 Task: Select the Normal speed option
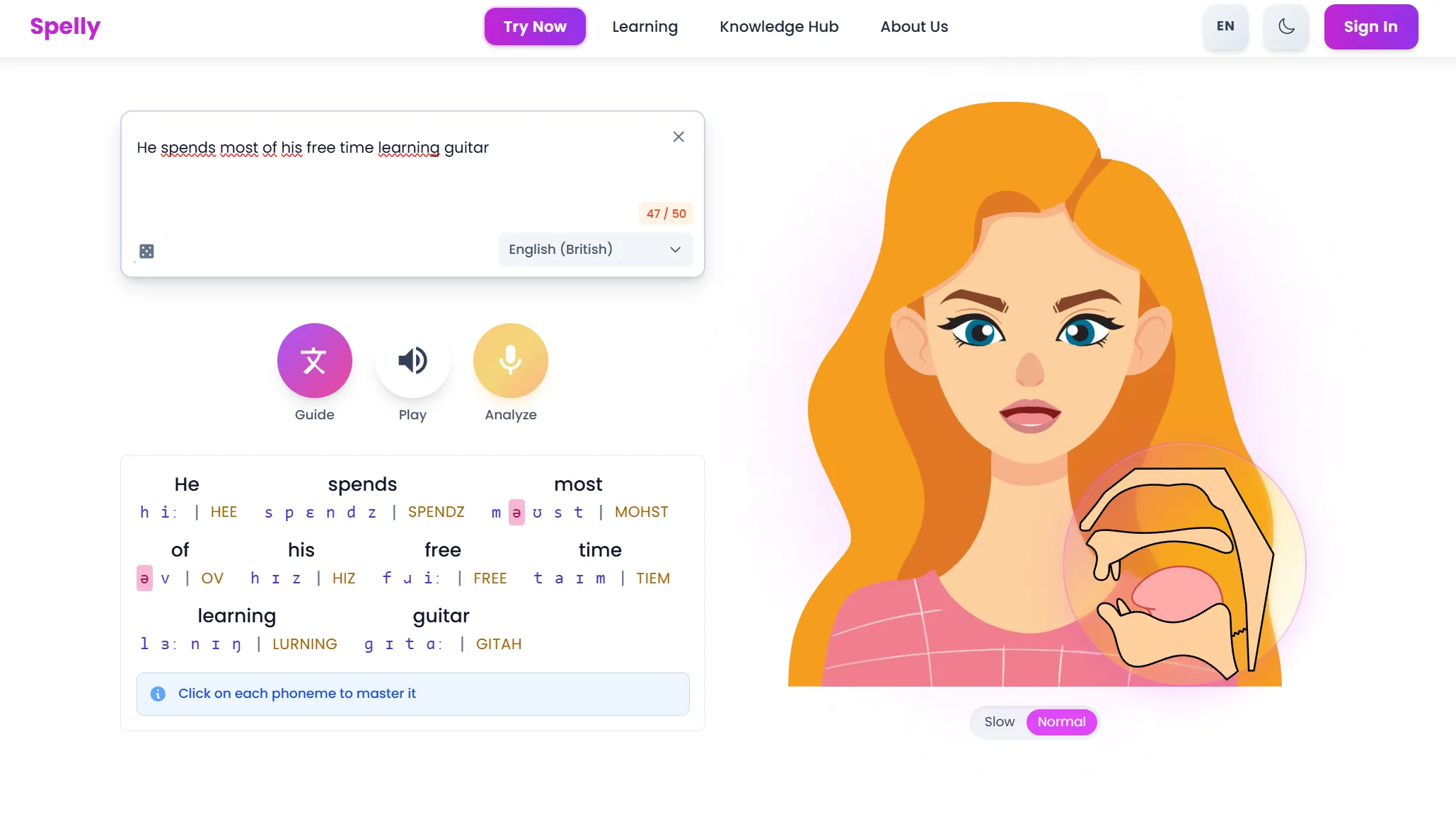tap(1061, 722)
